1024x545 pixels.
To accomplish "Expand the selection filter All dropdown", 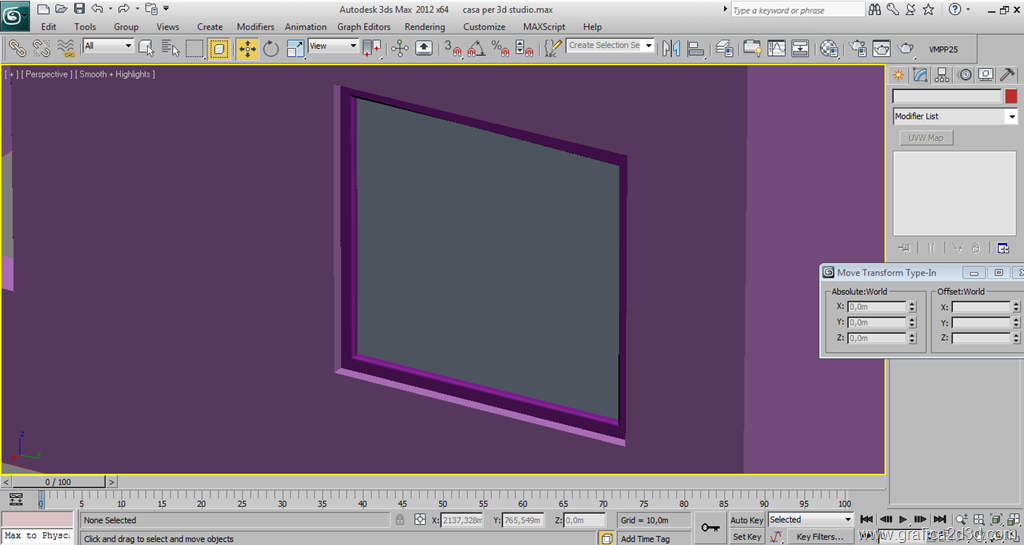I will click(x=108, y=46).
